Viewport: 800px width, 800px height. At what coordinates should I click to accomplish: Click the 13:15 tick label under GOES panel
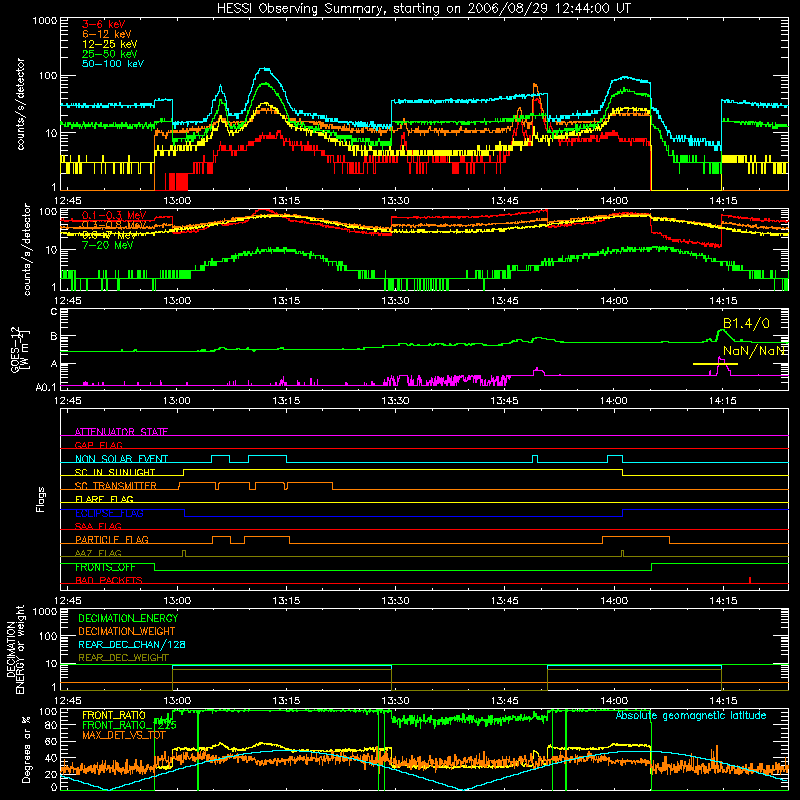coord(286,401)
